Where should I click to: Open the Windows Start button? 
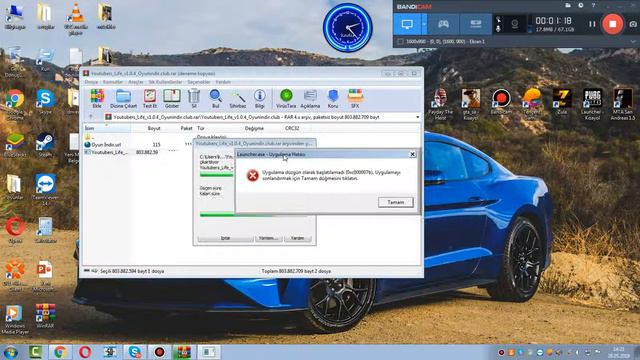click(x=11, y=352)
